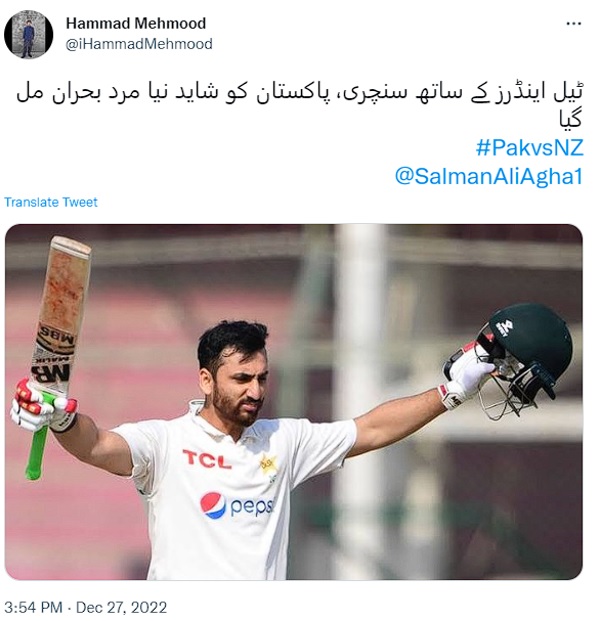Click the Pakistan star badge on the jersey
The height and width of the screenshot is (621, 597).
pyautogui.click(x=268, y=465)
